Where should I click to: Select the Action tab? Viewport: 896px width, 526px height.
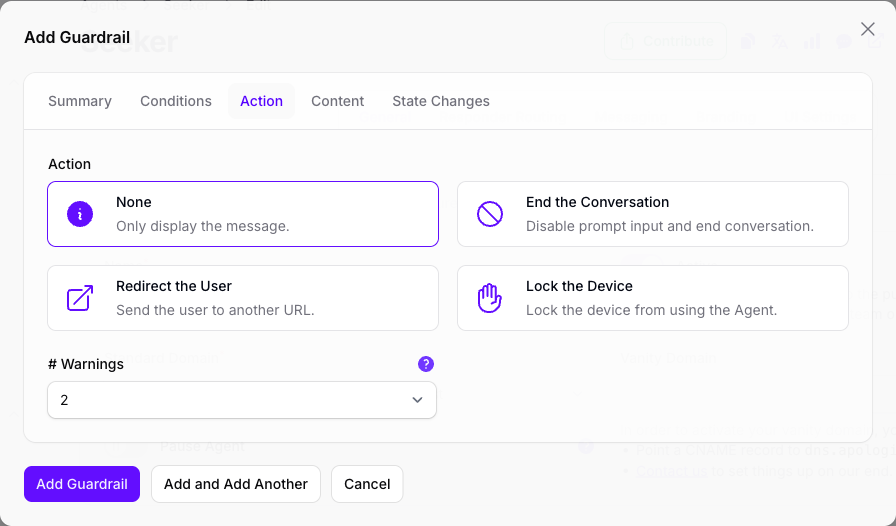[x=261, y=101]
